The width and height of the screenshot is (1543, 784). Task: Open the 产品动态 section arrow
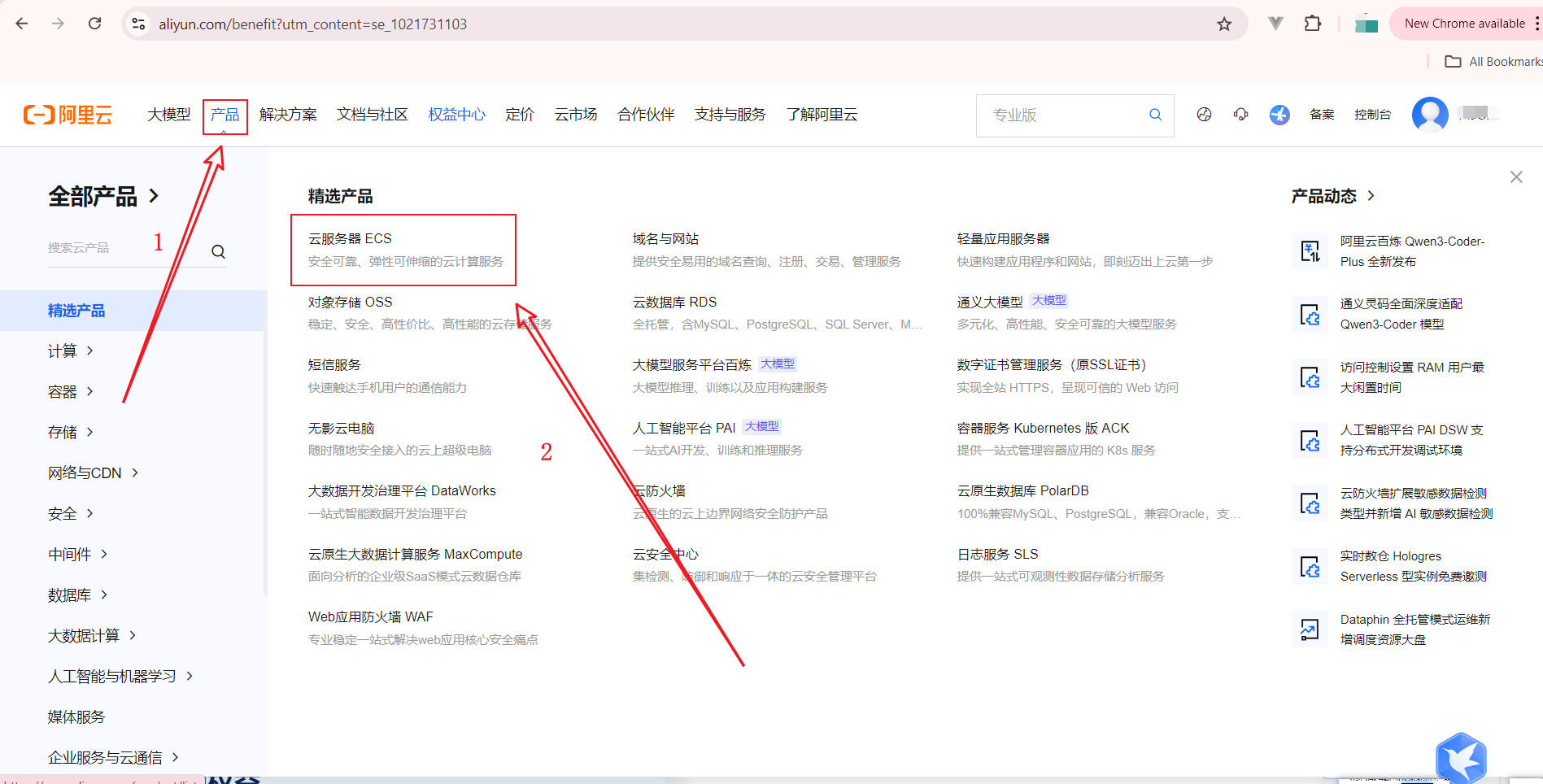pyautogui.click(x=1371, y=195)
